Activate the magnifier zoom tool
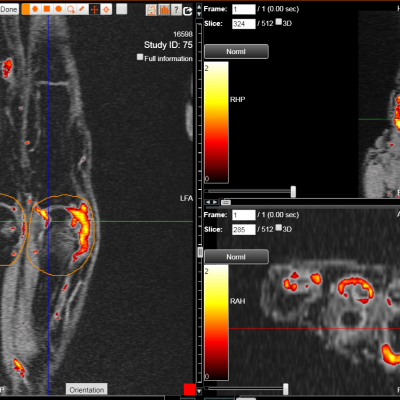Screen dimensions: 400x400 coord(70,9)
